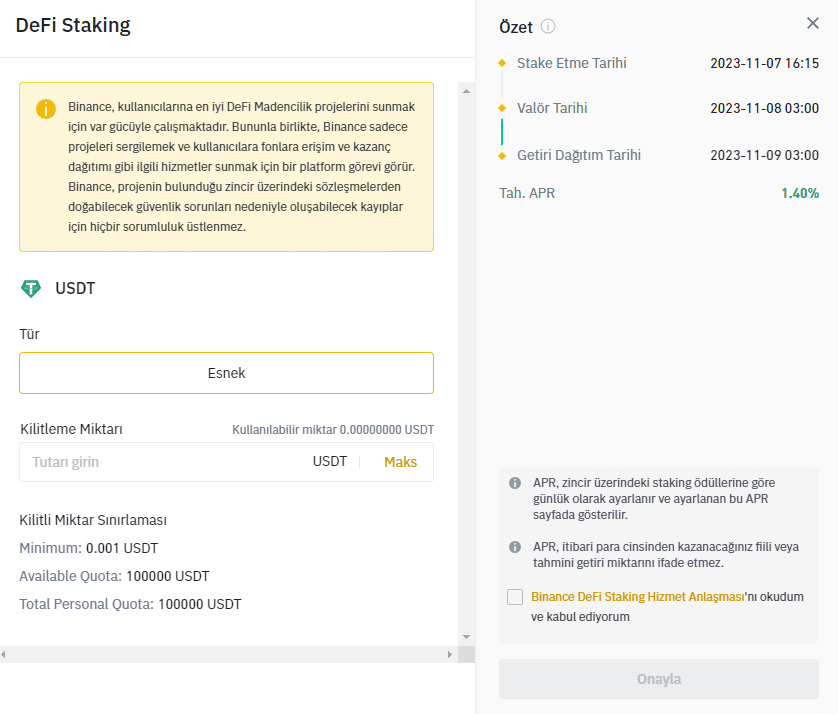Click the Tah. APR label

point(527,193)
